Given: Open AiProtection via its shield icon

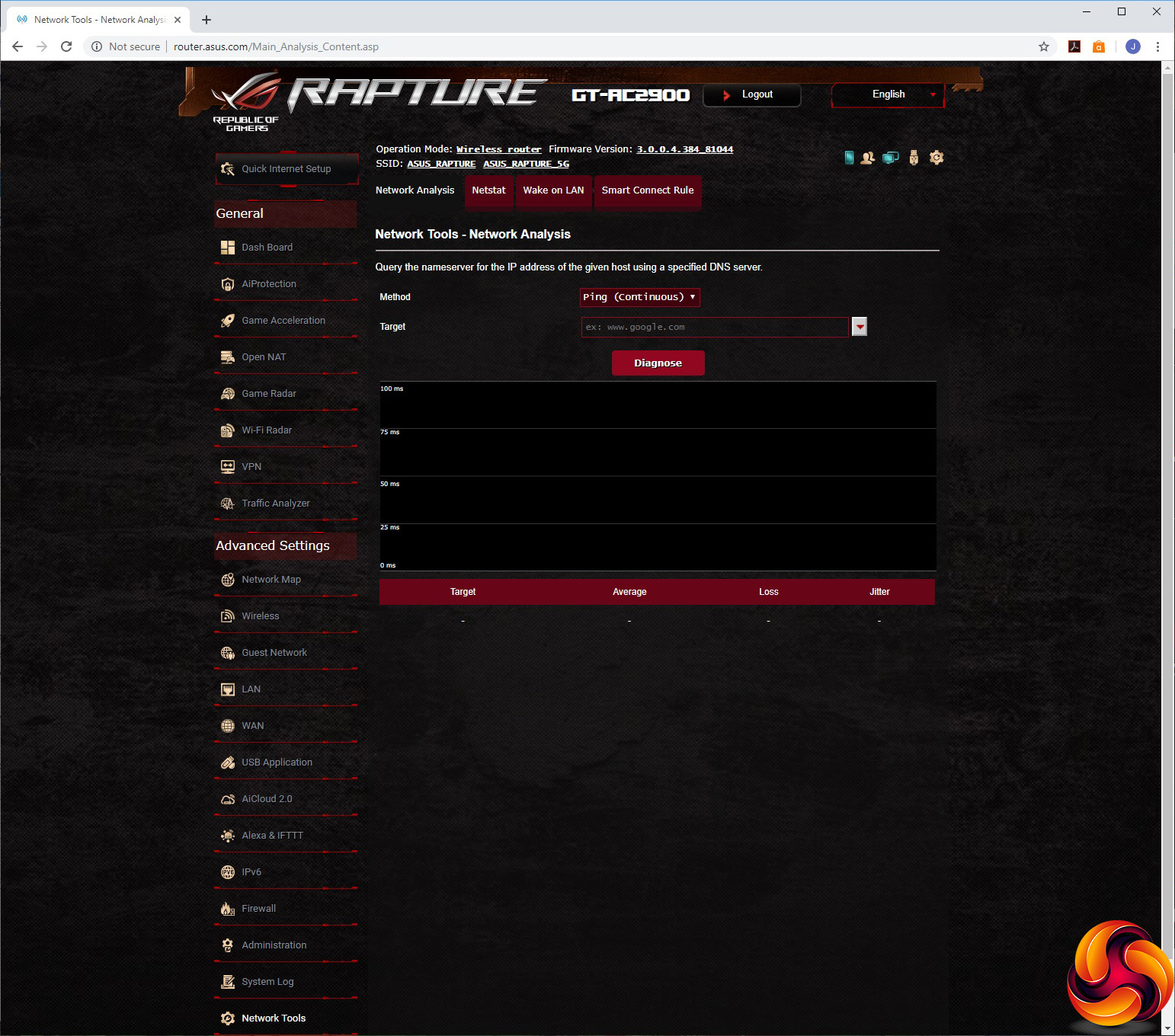Looking at the screenshot, I should pyautogui.click(x=227, y=283).
